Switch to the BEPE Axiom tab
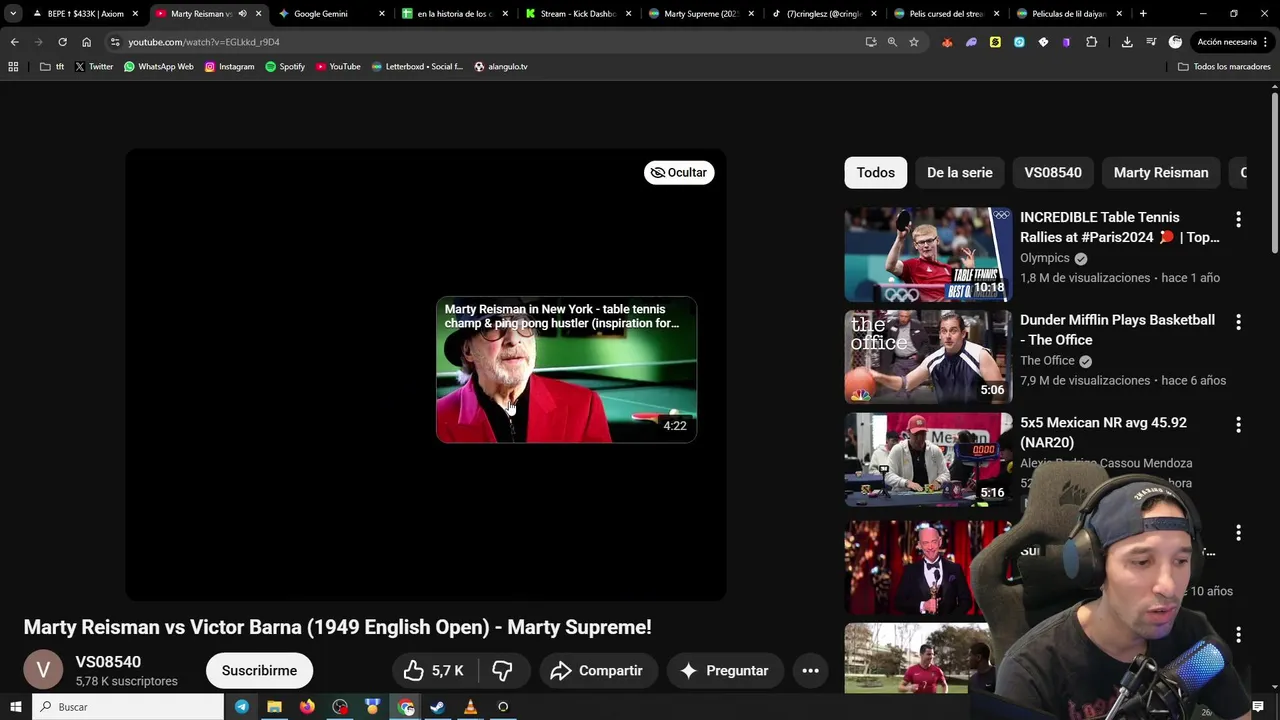Screen dimensions: 1280x720 (85, 14)
